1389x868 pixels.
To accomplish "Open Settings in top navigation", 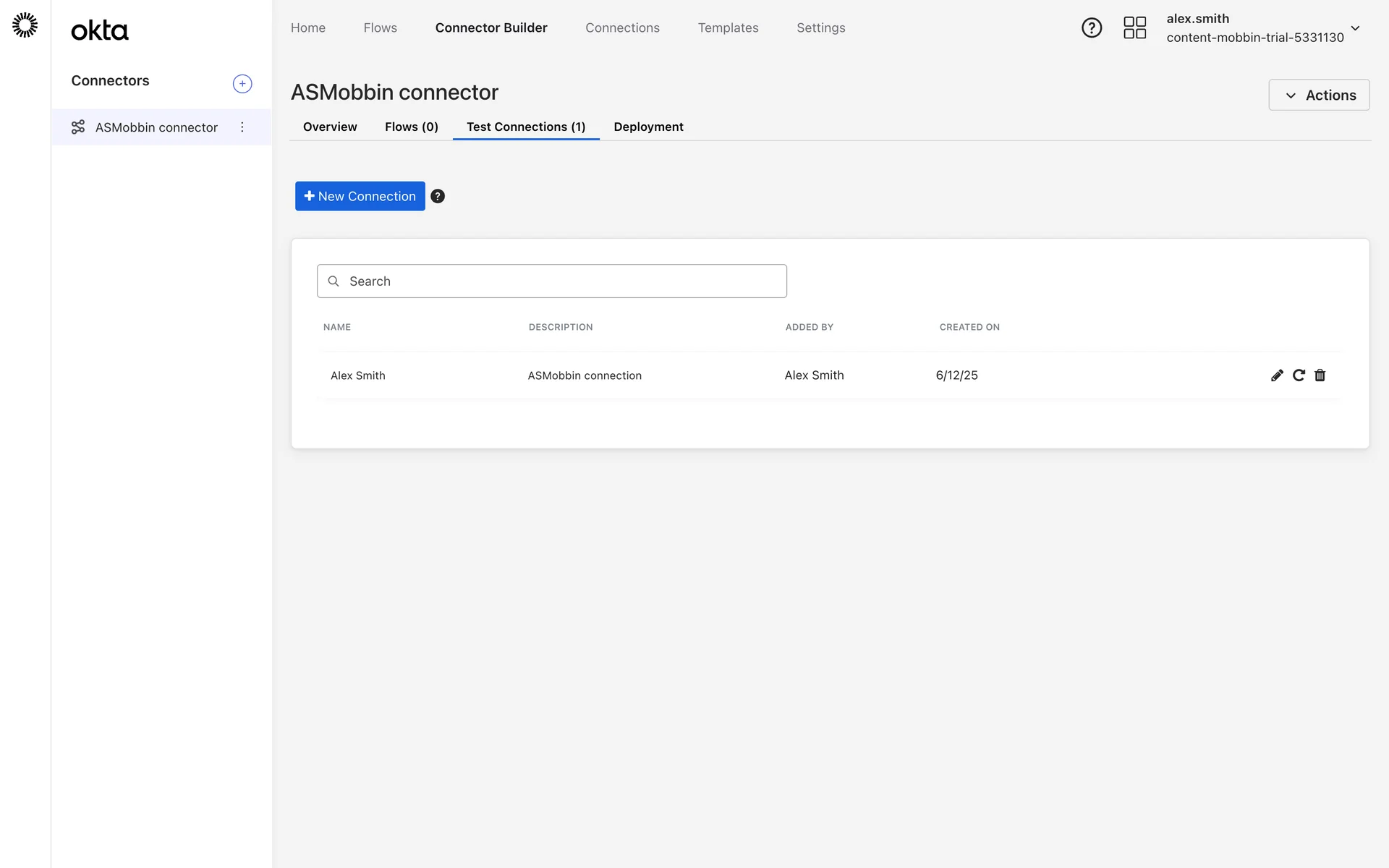I will click(820, 28).
